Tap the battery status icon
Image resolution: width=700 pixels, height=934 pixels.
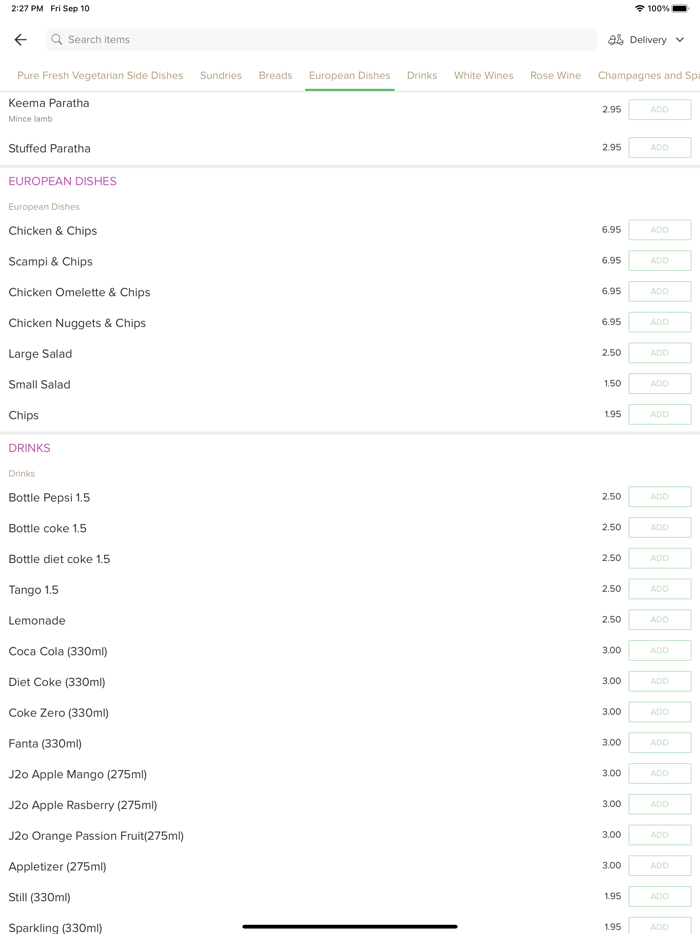(x=680, y=8)
